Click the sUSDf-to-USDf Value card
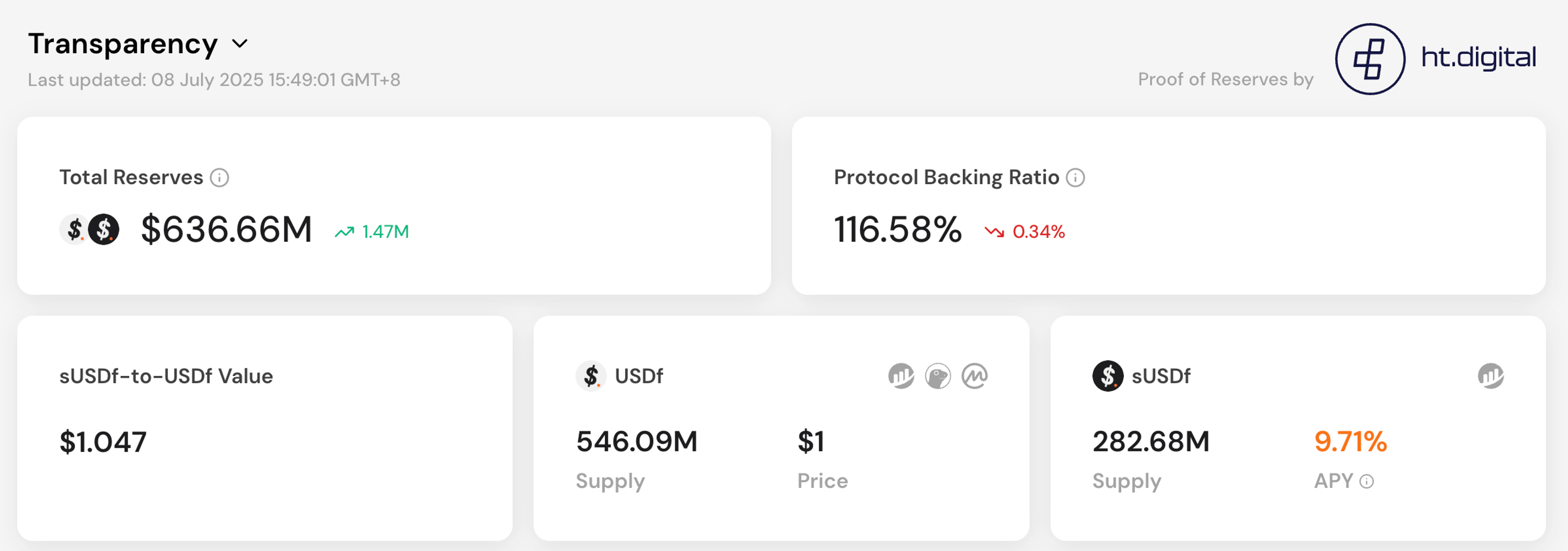1568x551 pixels. pos(265,428)
